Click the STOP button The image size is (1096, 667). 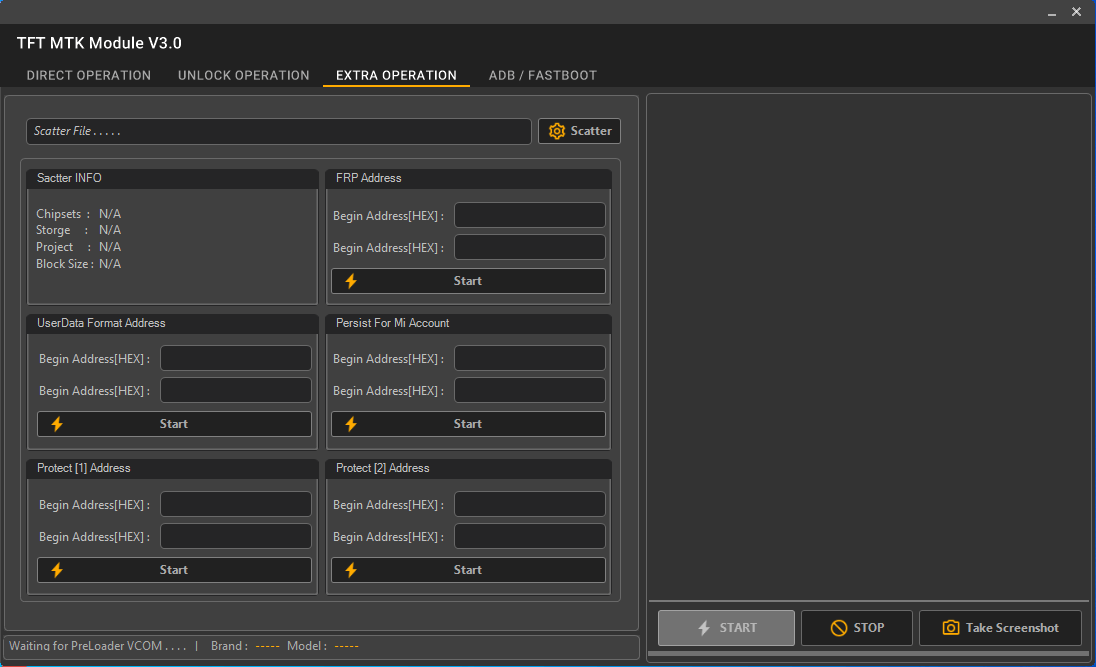pyautogui.click(x=857, y=627)
